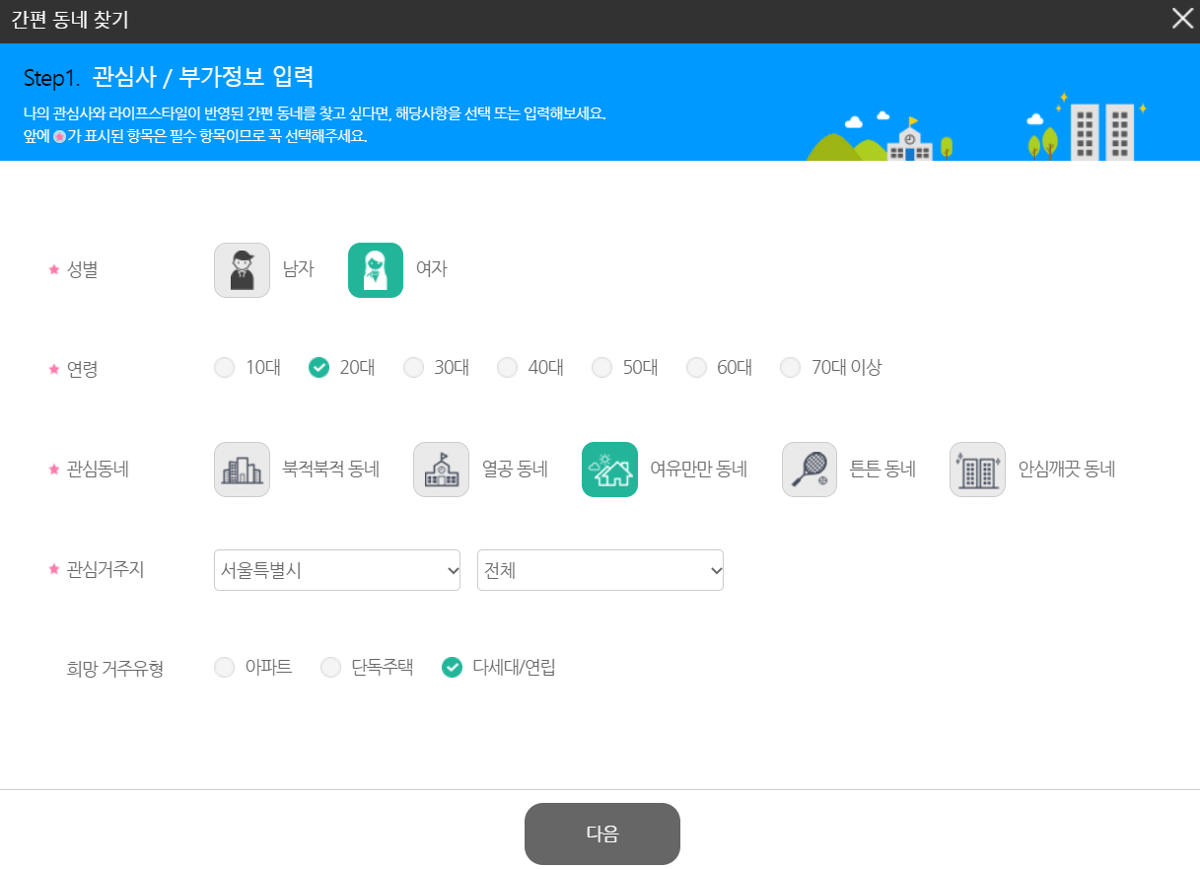Image resolution: width=1200 pixels, height=869 pixels.
Task: Select the female (여자) gender icon
Action: coord(375,270)
